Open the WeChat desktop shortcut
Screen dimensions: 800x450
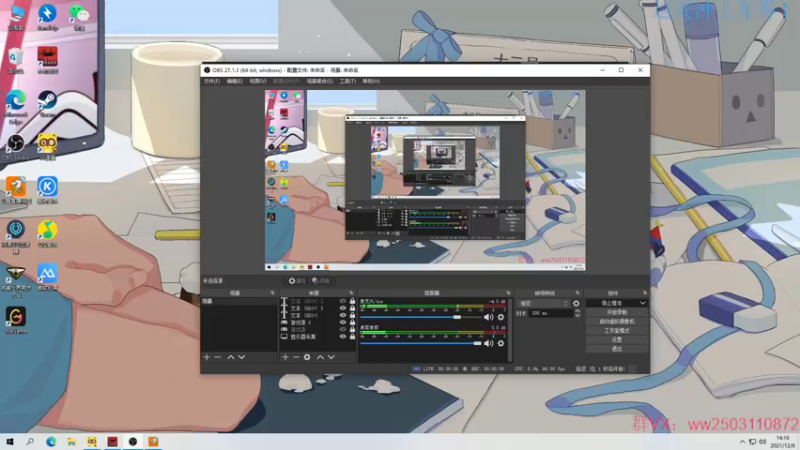(79, 17)
